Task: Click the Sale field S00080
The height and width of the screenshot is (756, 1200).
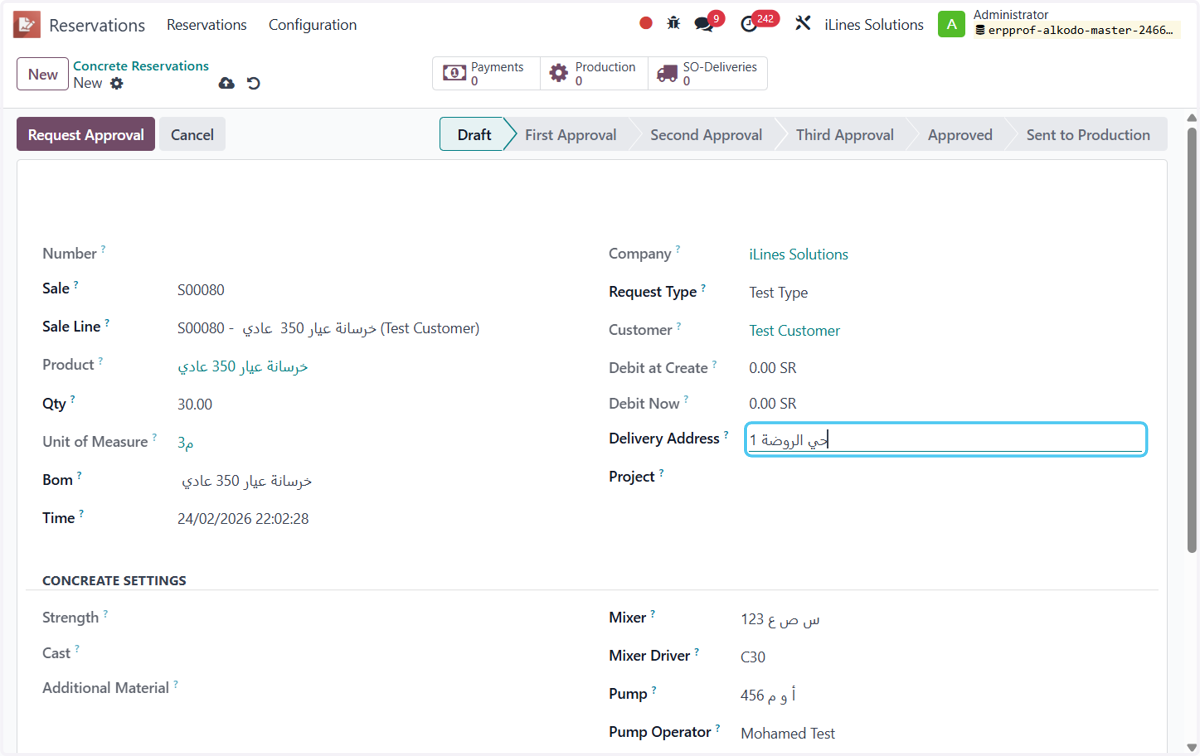Action: coord(201,290)
